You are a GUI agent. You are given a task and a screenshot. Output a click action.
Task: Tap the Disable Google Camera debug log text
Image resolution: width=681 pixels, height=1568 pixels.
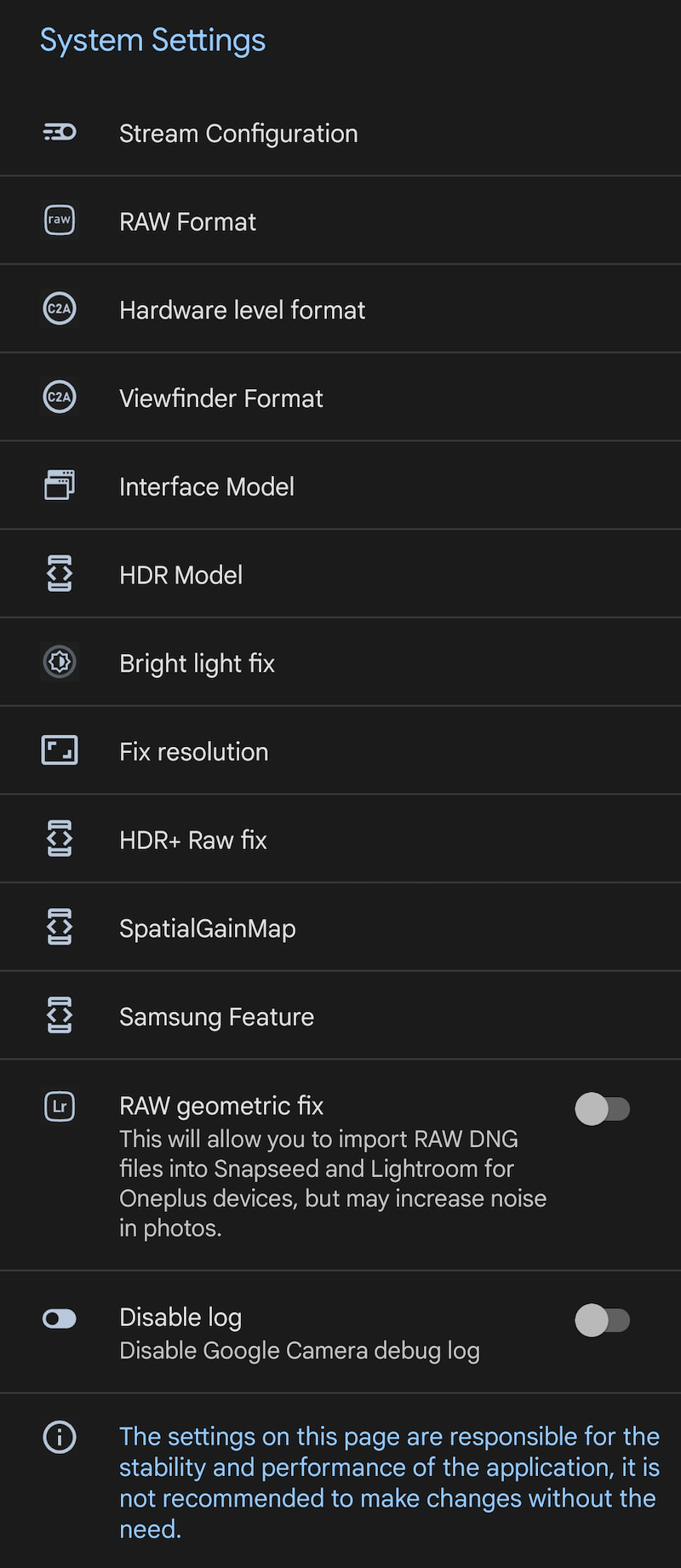tap(300, 1351)
